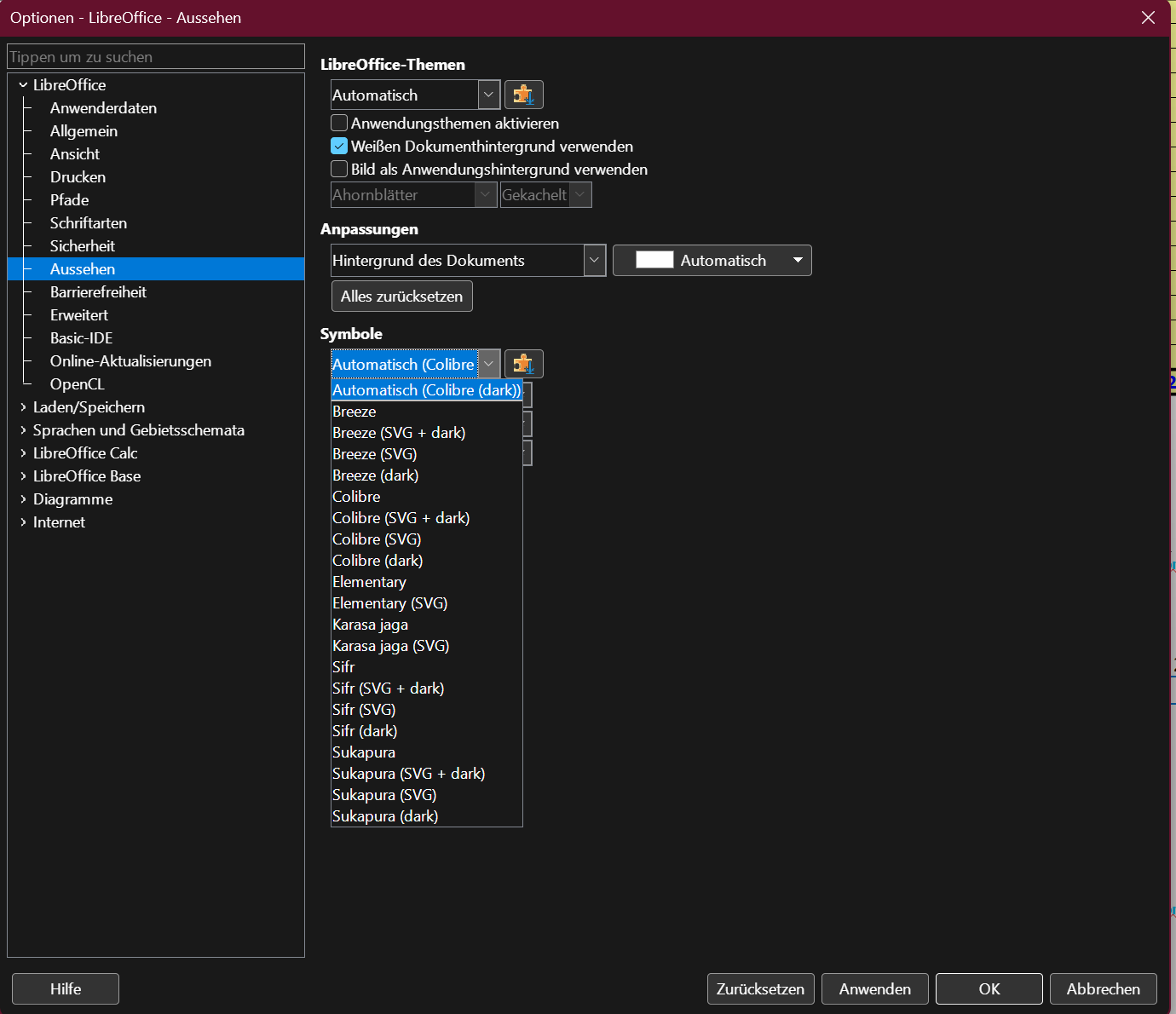Image resolution: width=1176 pixels, height=1014 pixels.
Task: Confirm with the OK button
Action: 989,988
